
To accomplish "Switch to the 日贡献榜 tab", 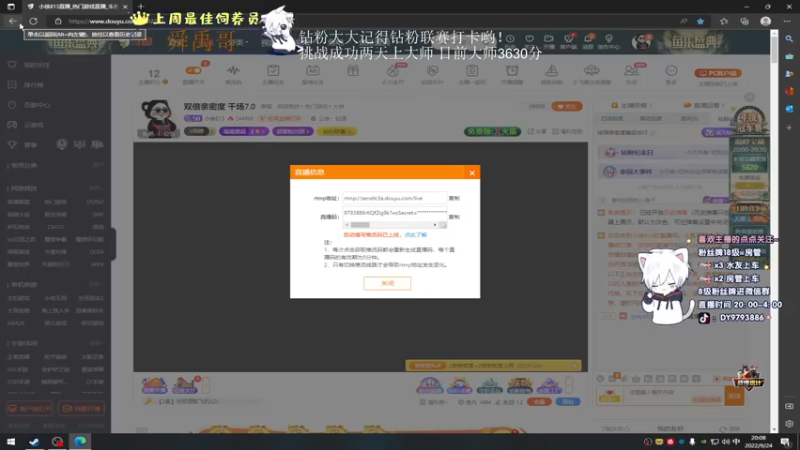I will 612,118.
